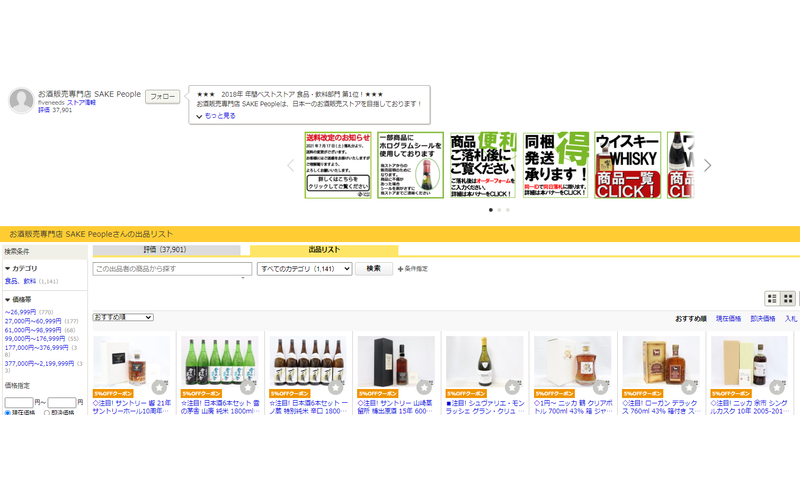Open the 商品ご落札後にご覧ください banner
This screenshot has width=800, height=500.
tap(483, 165)
